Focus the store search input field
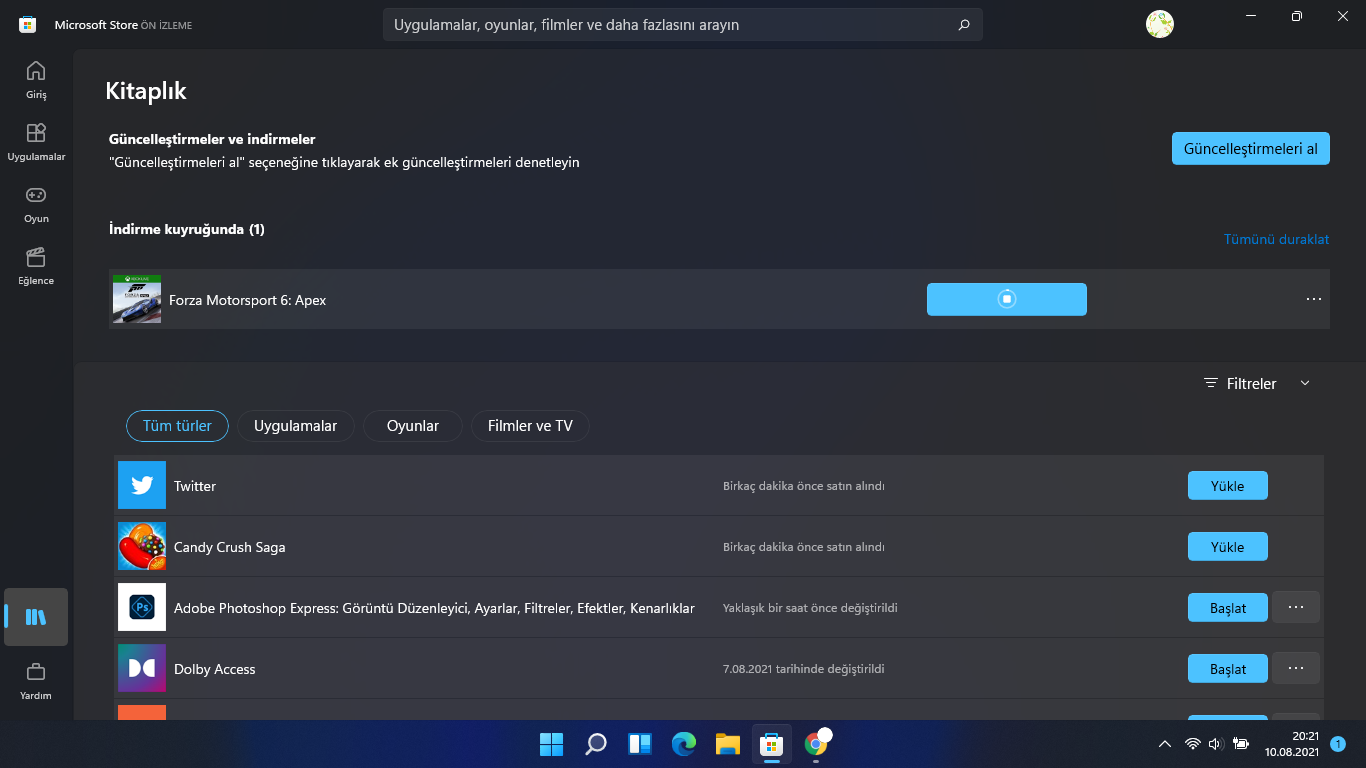This screenshot has width=1366, height=768. 683,25
